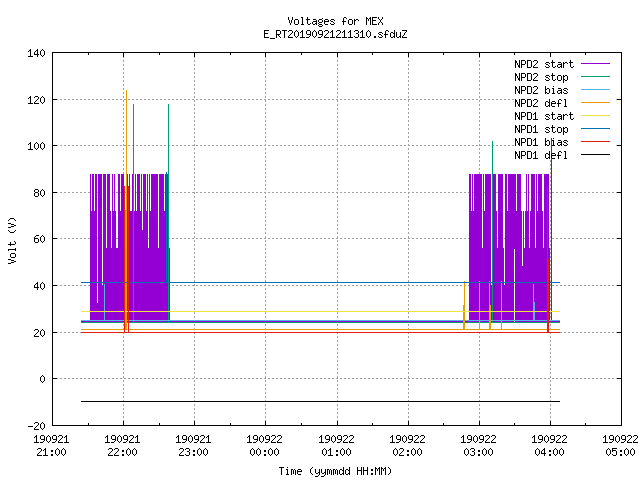
Task: Click the orange NPD2 defl legend line
Action: [x=596, y=102]
